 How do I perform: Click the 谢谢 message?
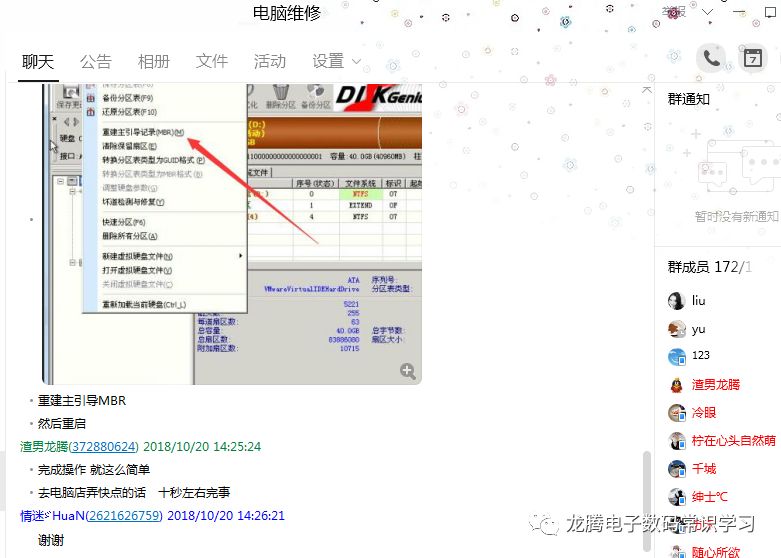[51, 540]
